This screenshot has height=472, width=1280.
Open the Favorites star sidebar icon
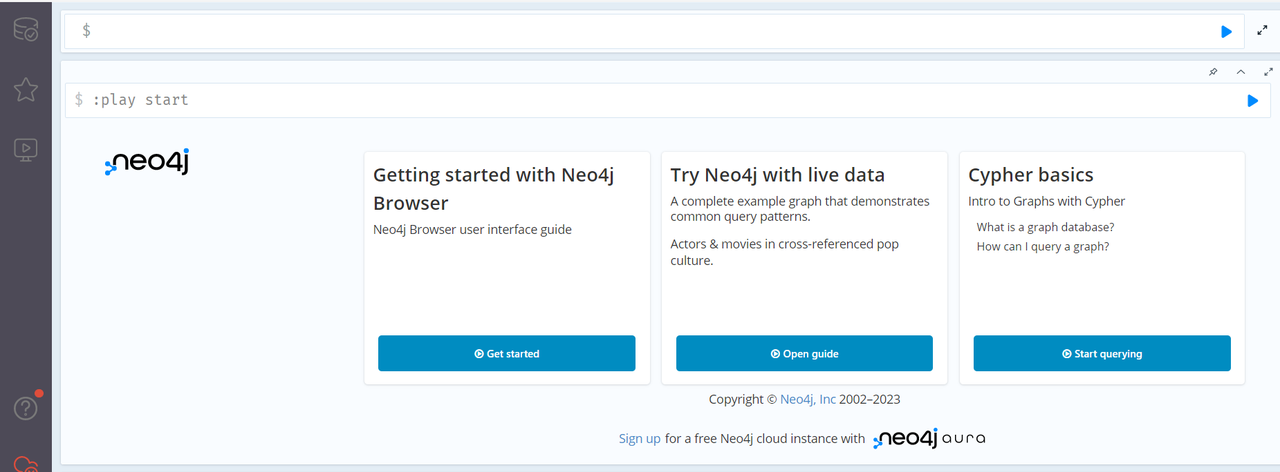[x=25, y=90]
